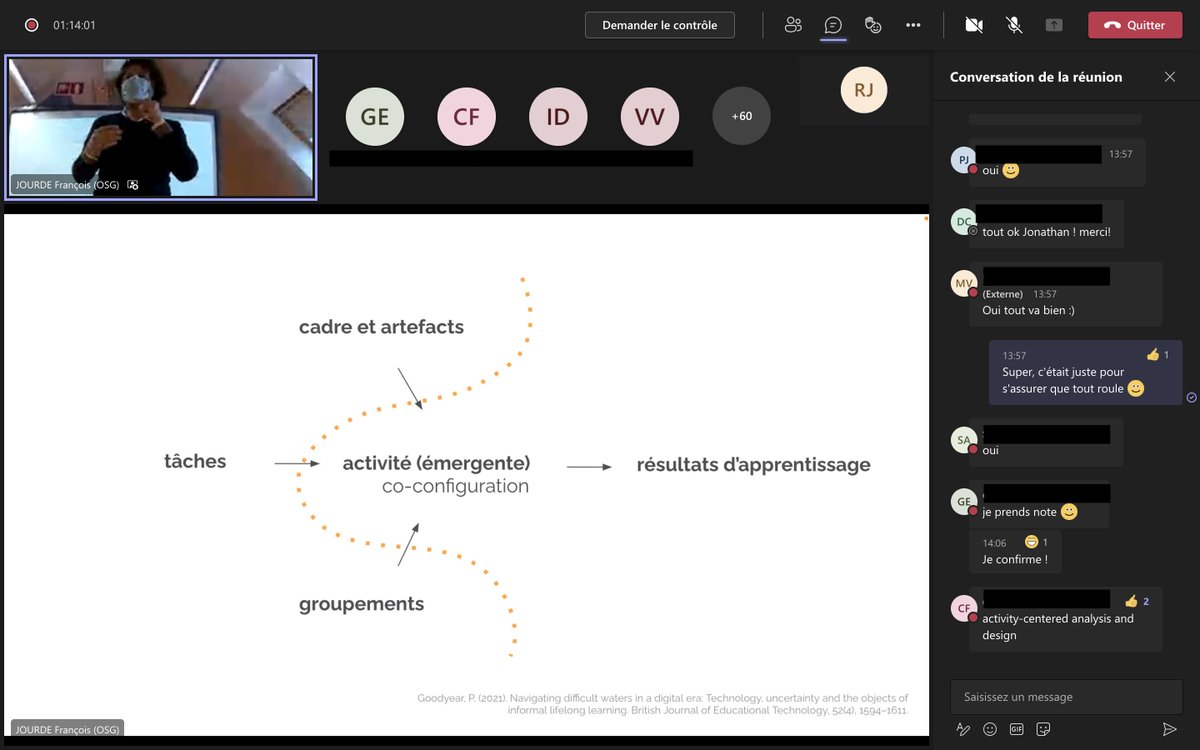
Task: Send the chat message
Action: (1169, 729)
